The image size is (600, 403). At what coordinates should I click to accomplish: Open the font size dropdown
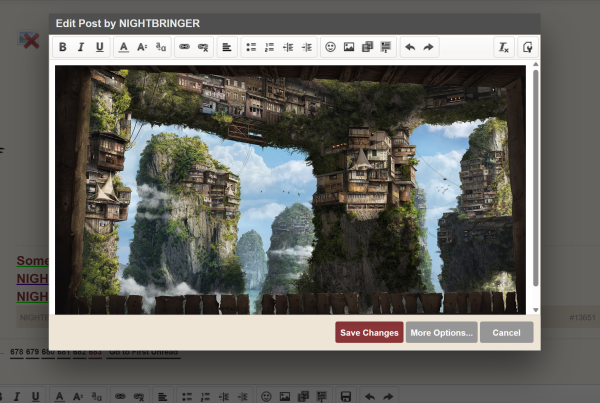pyautogui.click(x=142, y=47)
